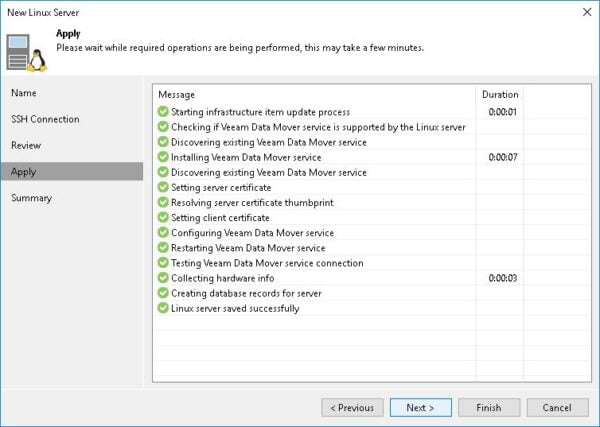The width and height of the screenshot is (600, 427).
Task: Click success icon next to Installing Veeam Data Mover service
Action: point(163,157)
